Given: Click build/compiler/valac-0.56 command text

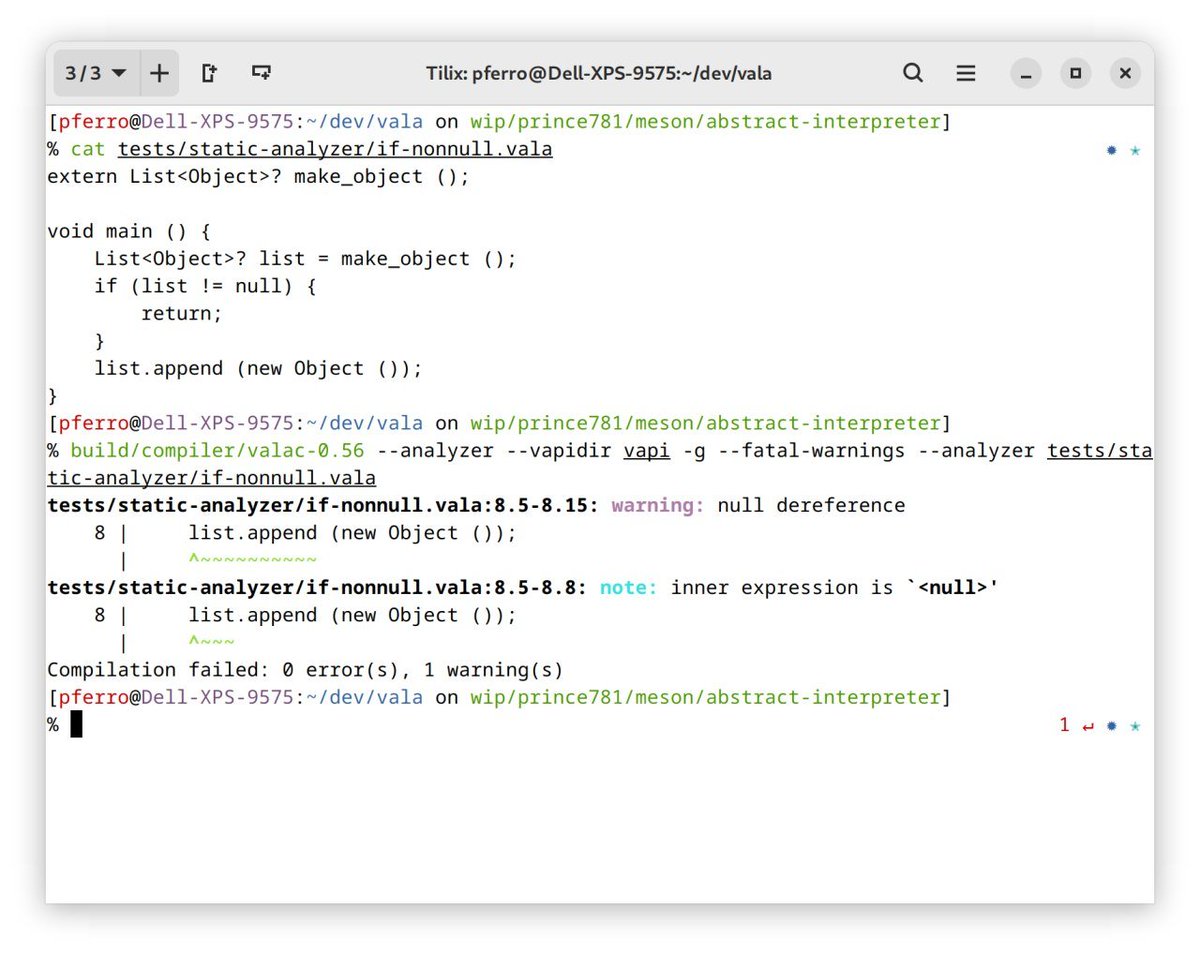Looking at the screenshot, I should pyautogui.click(x=217, y=451).
